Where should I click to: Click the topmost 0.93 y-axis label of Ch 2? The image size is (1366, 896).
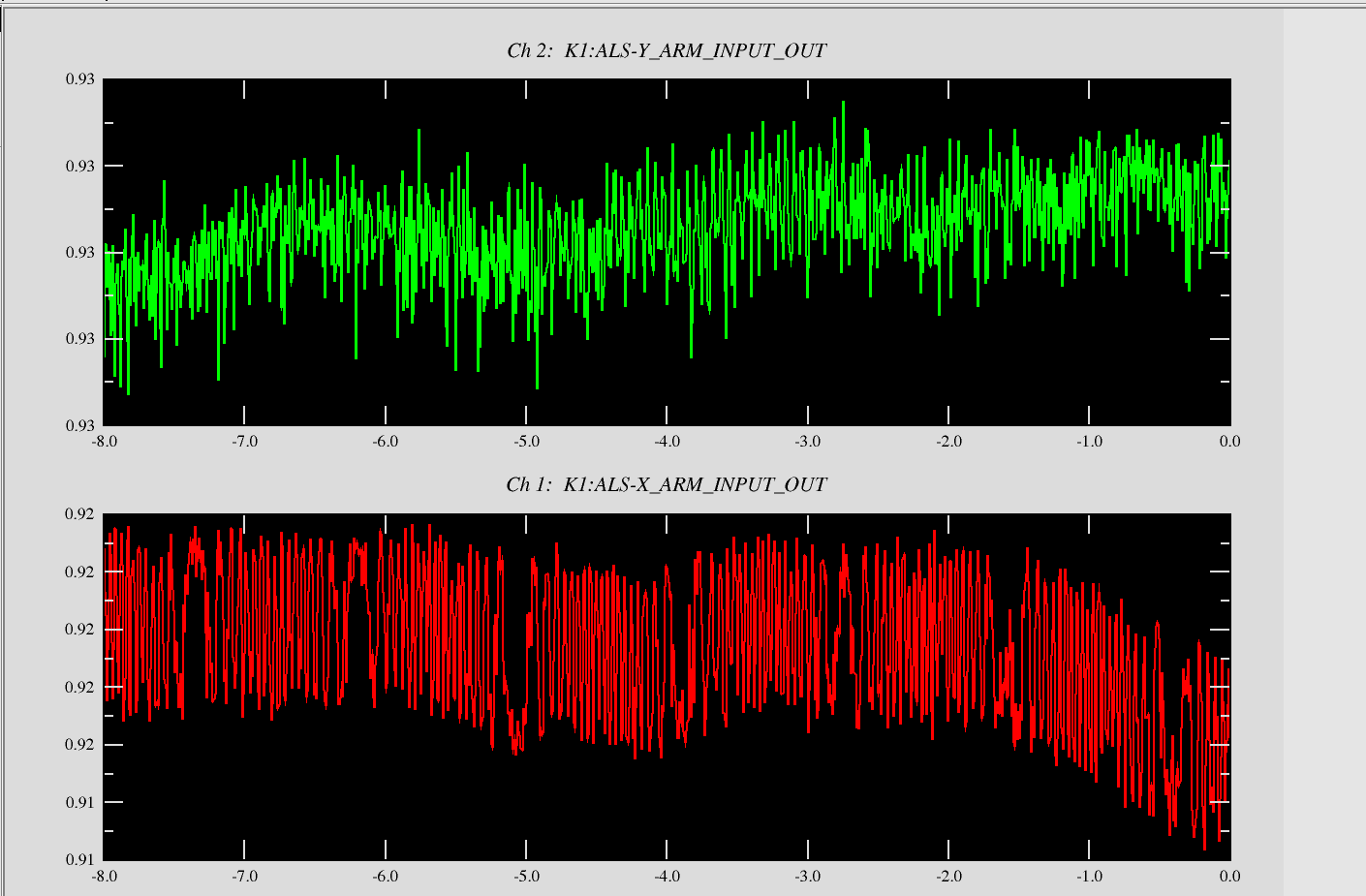point(80,79)
